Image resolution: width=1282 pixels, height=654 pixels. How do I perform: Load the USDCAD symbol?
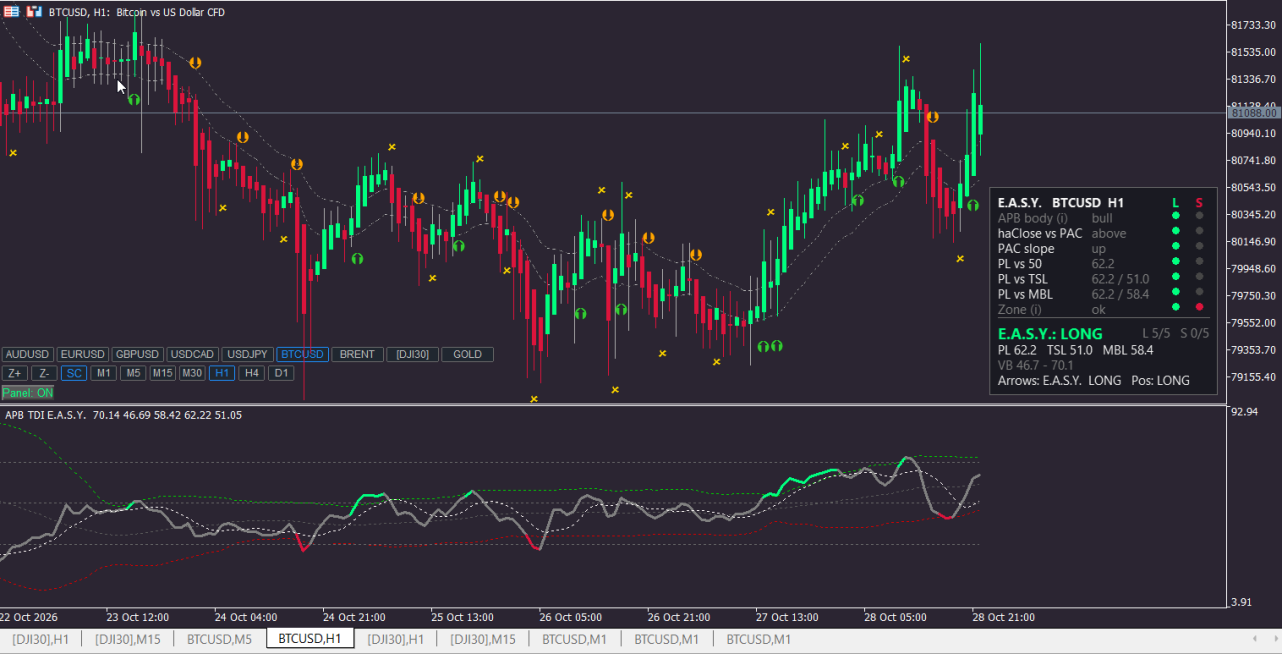click(x=192, y=354)
